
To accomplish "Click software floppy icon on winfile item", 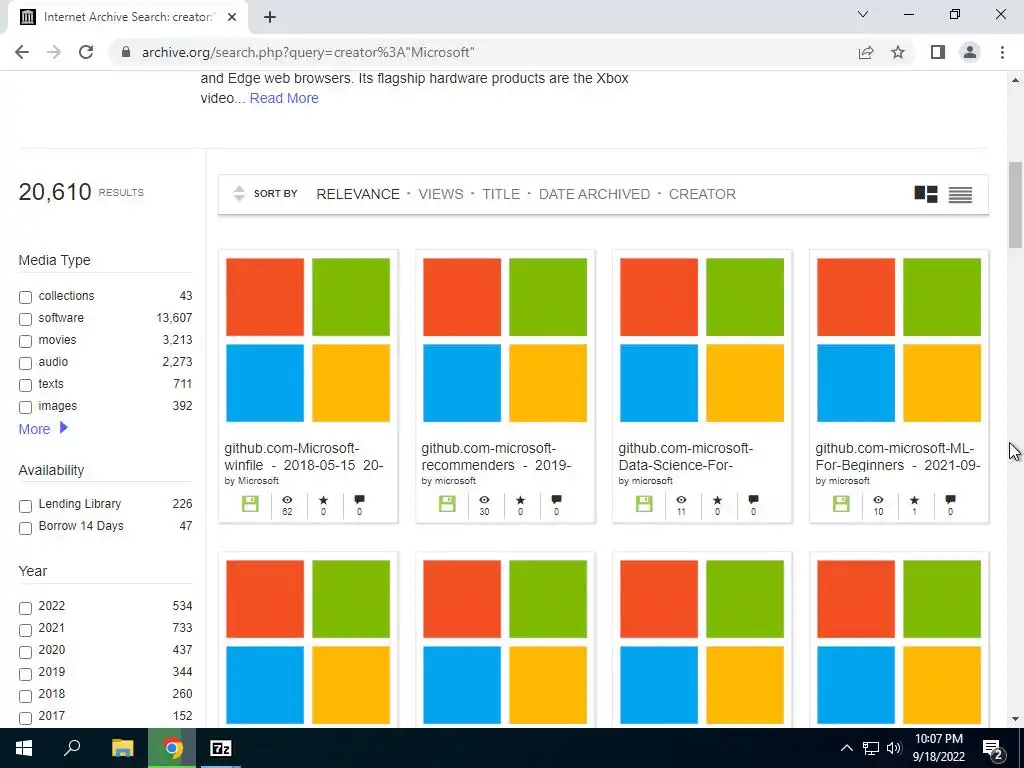I will point(250,504).
